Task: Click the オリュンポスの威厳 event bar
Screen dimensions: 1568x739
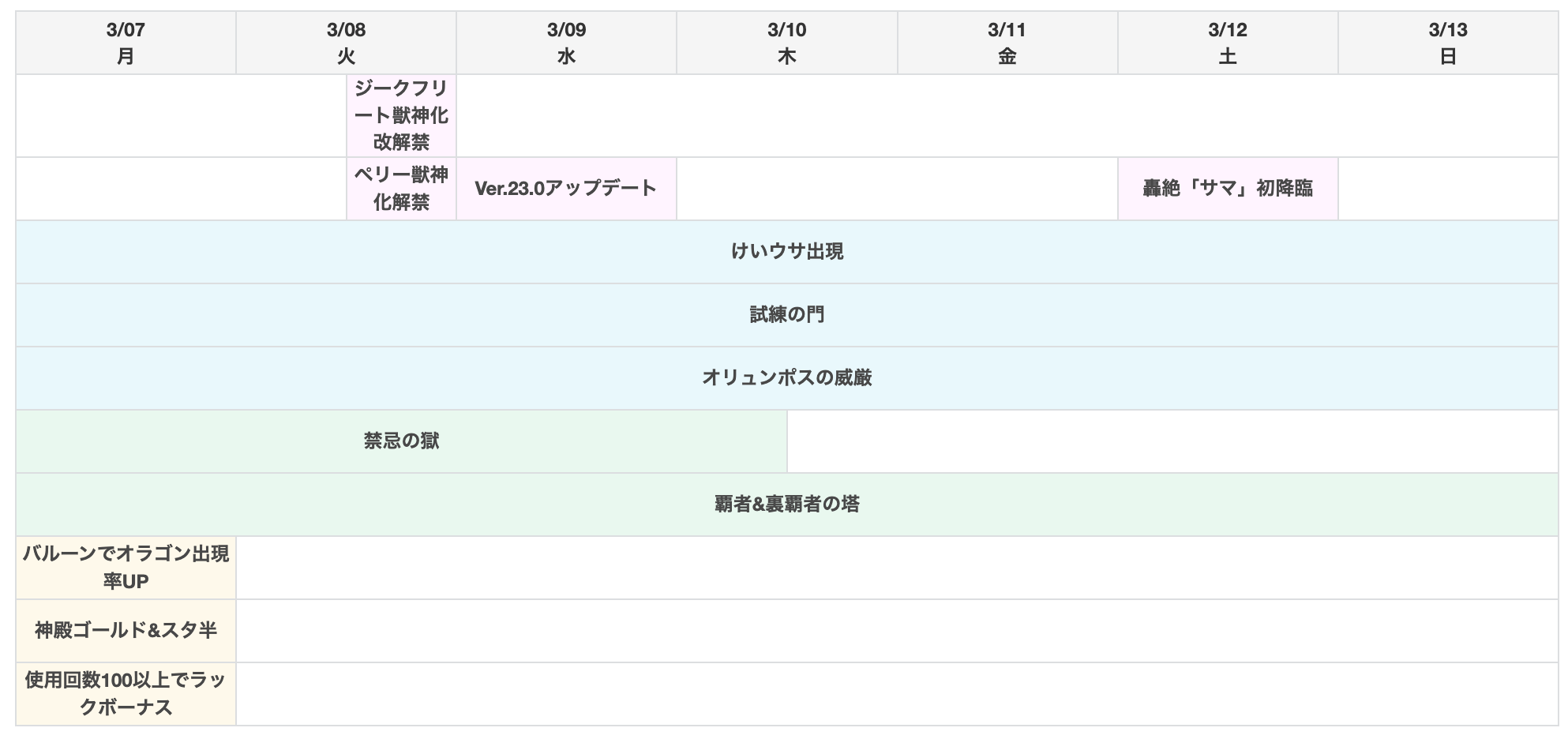Action: [x=786, y=378]
